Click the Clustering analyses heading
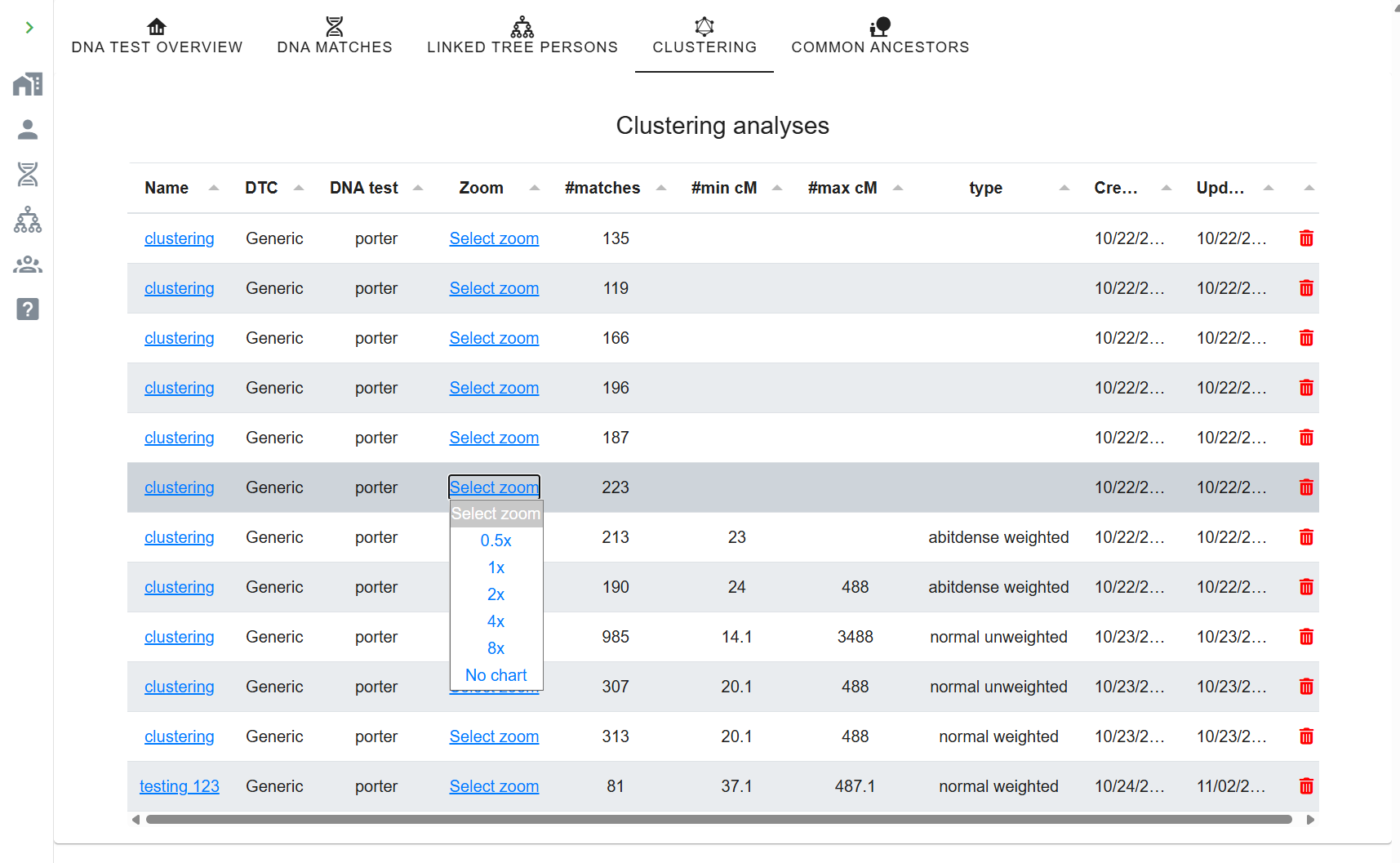 pos(722,126)
